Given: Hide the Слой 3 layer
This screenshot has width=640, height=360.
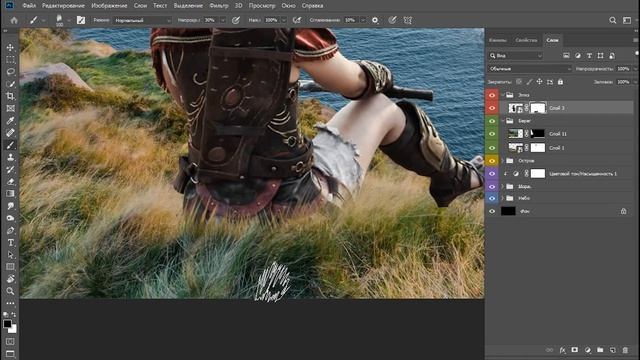Looking at the screenshot, I should coord(492,108).
